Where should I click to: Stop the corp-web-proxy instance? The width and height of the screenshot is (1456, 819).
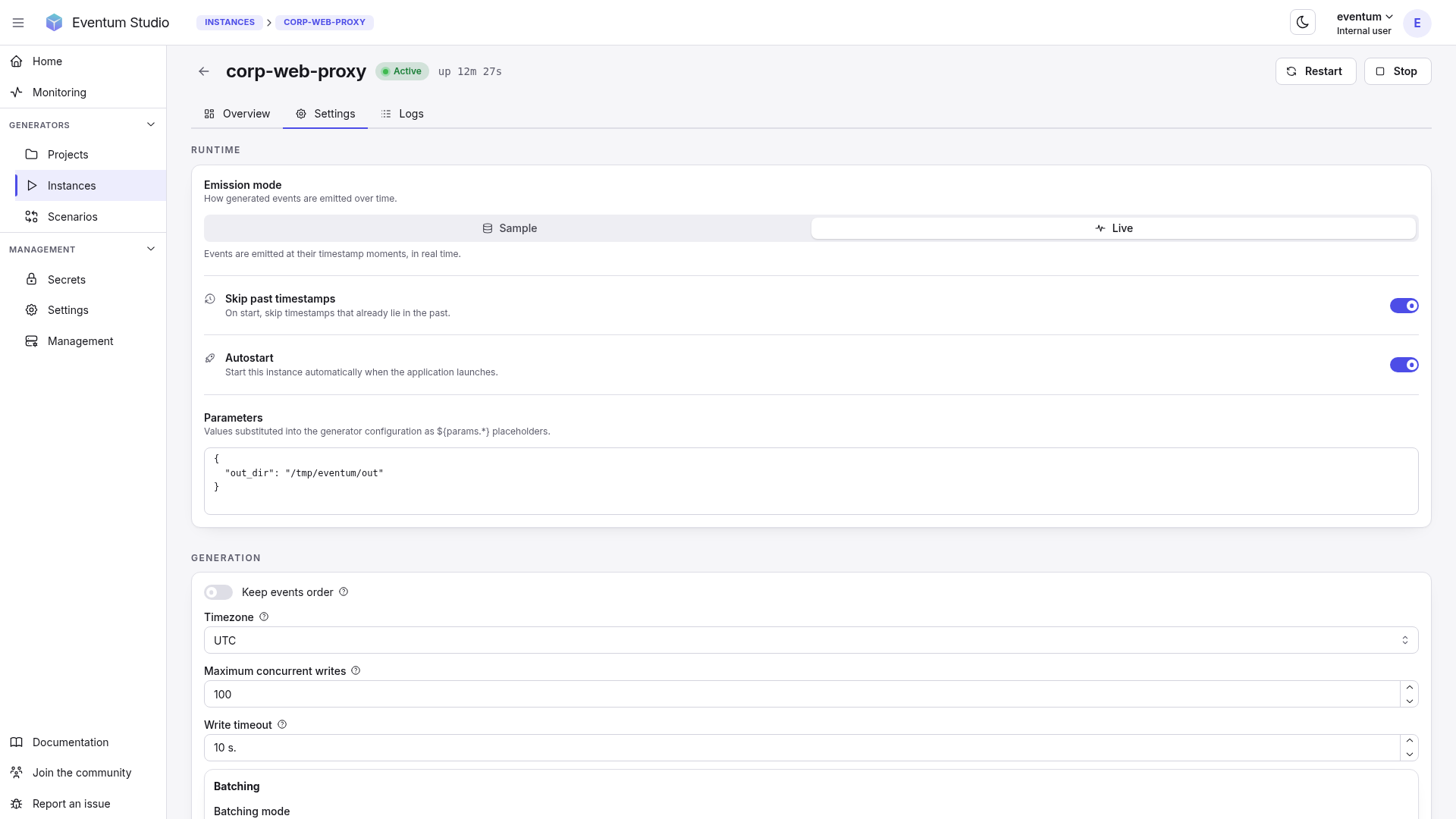[1398, 71]
